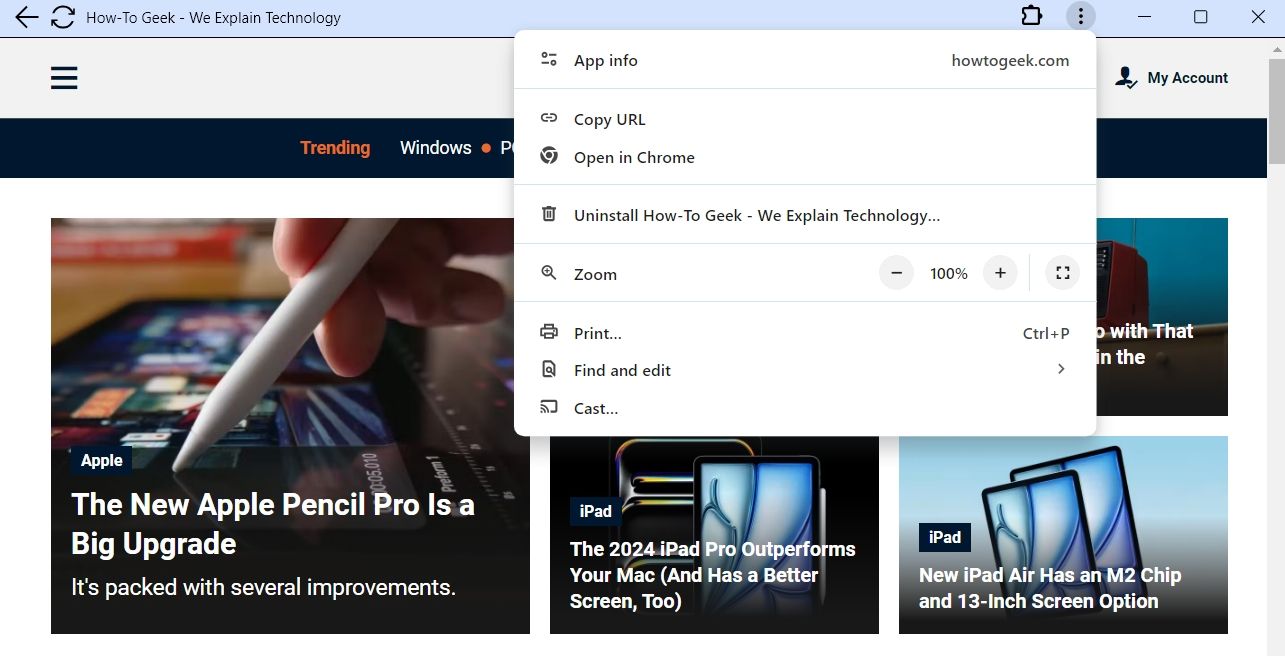Open New iPad Air Has an M2 Chip article
Viewport: 1285px width, 656px height.
pos(1050,588)
